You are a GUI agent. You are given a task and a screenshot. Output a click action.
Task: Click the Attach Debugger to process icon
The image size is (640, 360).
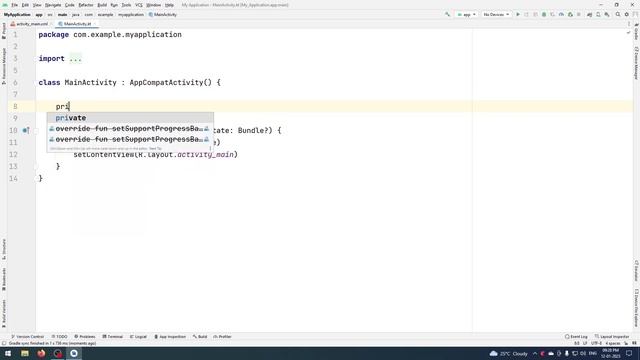570,15
